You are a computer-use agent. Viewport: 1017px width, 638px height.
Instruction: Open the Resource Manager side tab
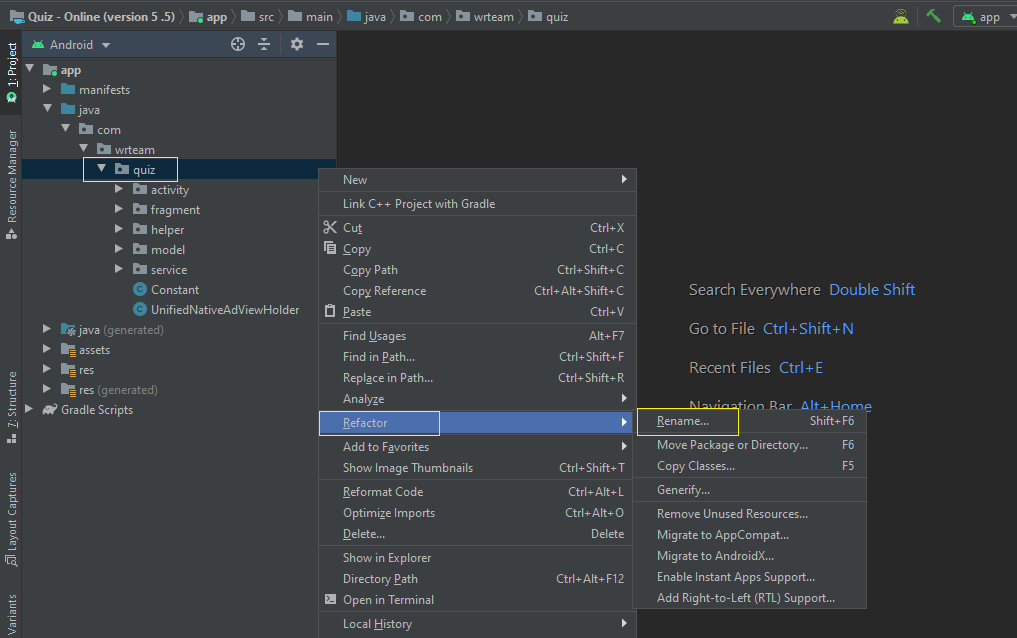tap(12, 185)
